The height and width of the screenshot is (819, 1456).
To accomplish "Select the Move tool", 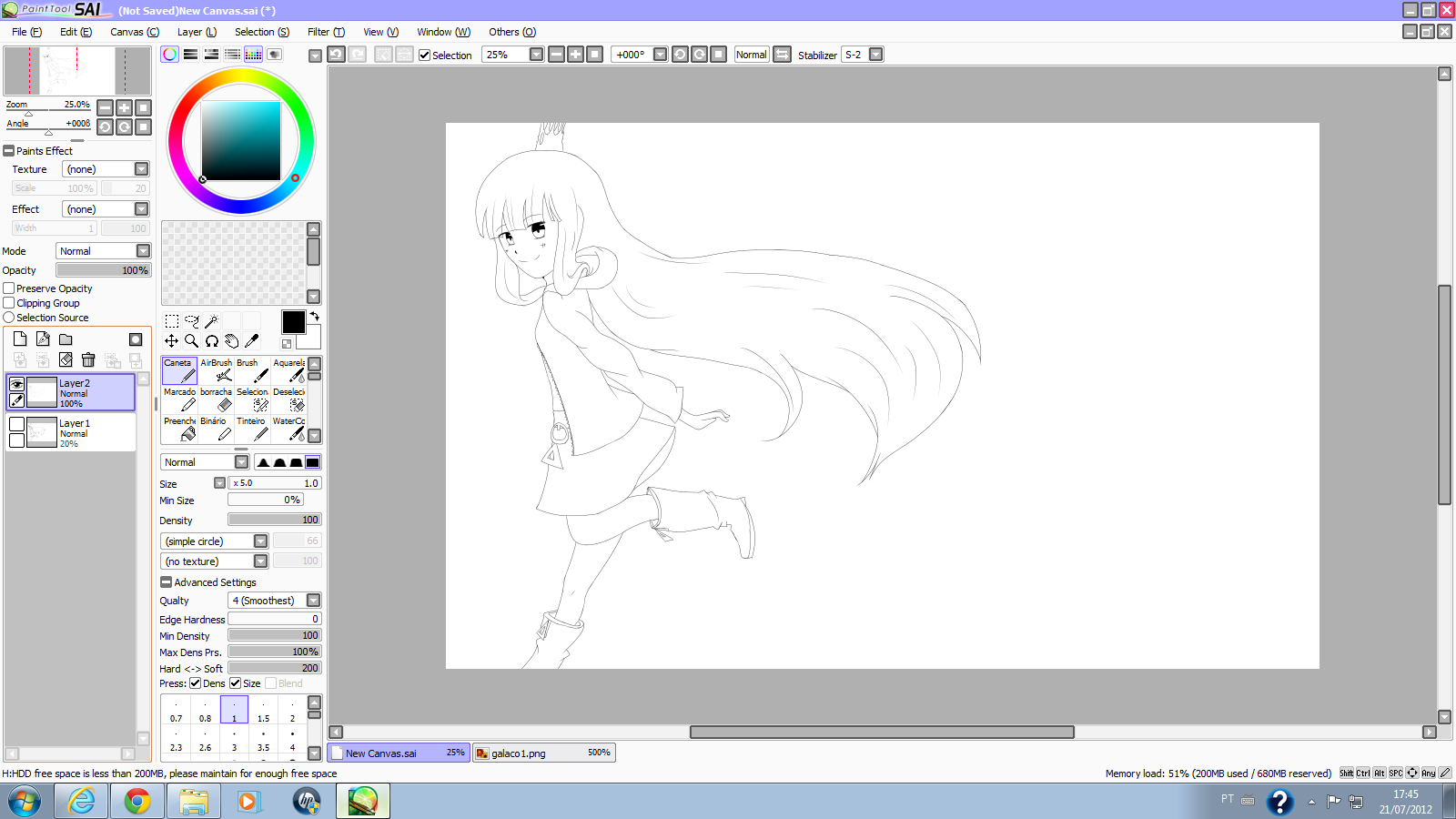I will (x=171, y=341).
